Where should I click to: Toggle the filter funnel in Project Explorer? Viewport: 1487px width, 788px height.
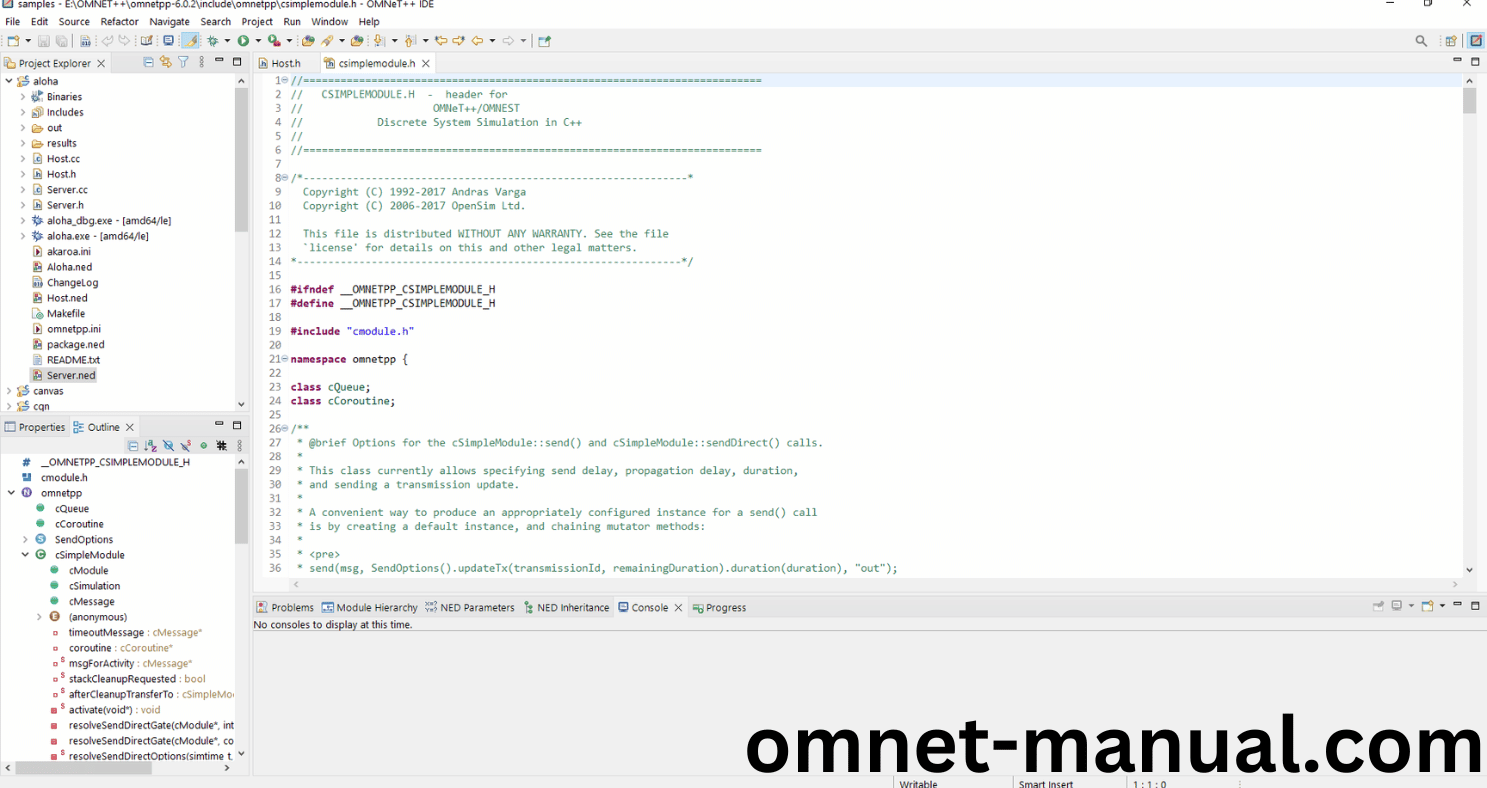(184, 62)
